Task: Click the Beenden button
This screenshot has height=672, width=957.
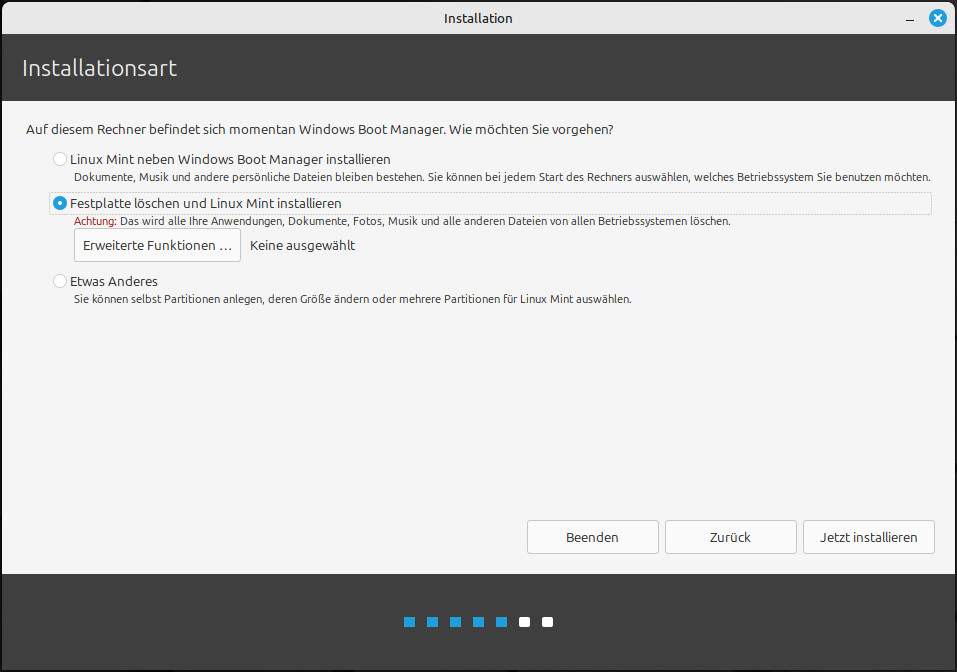Action: click(593, 537)
